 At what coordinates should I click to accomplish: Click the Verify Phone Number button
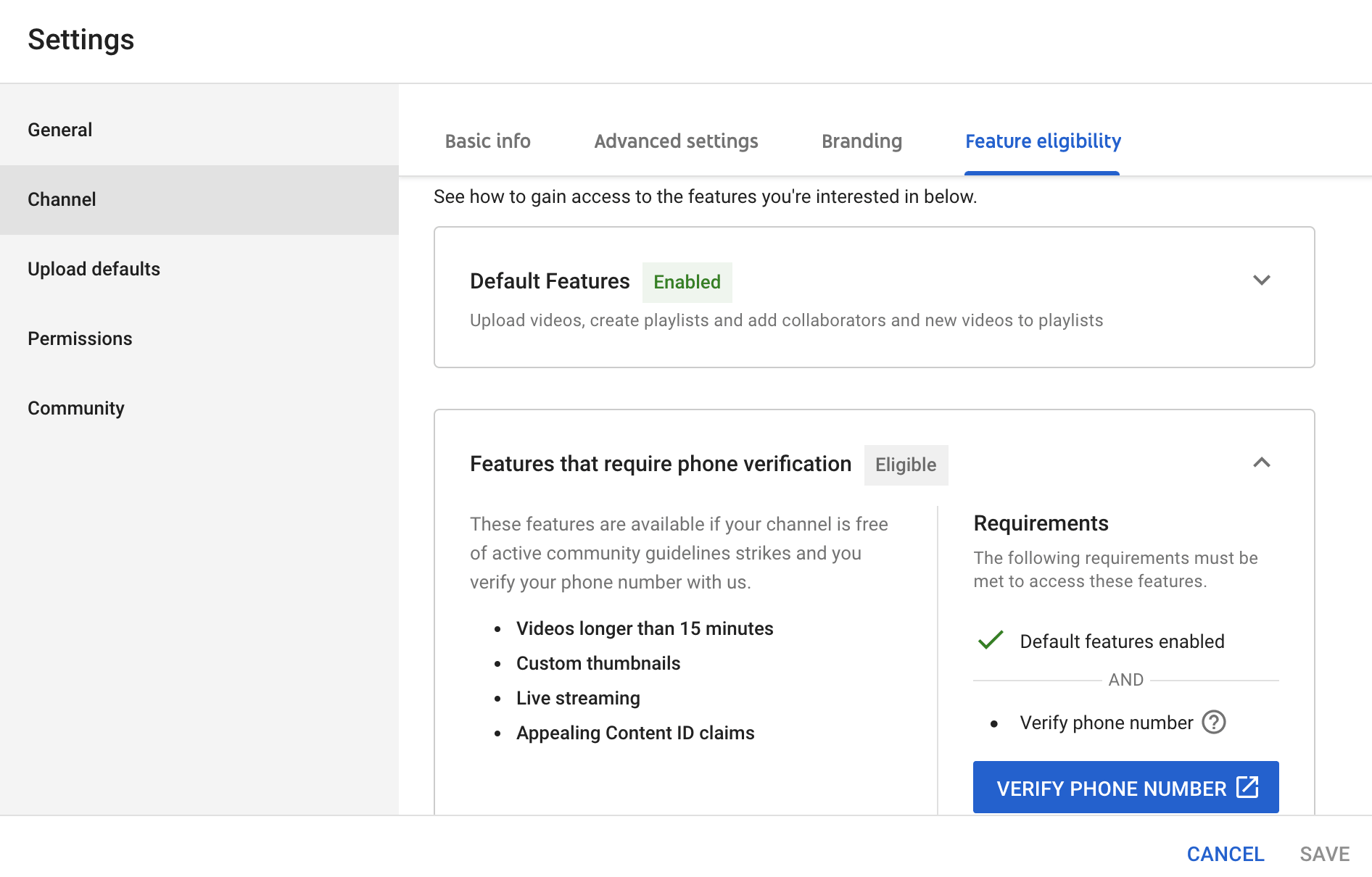(1126, 787)
